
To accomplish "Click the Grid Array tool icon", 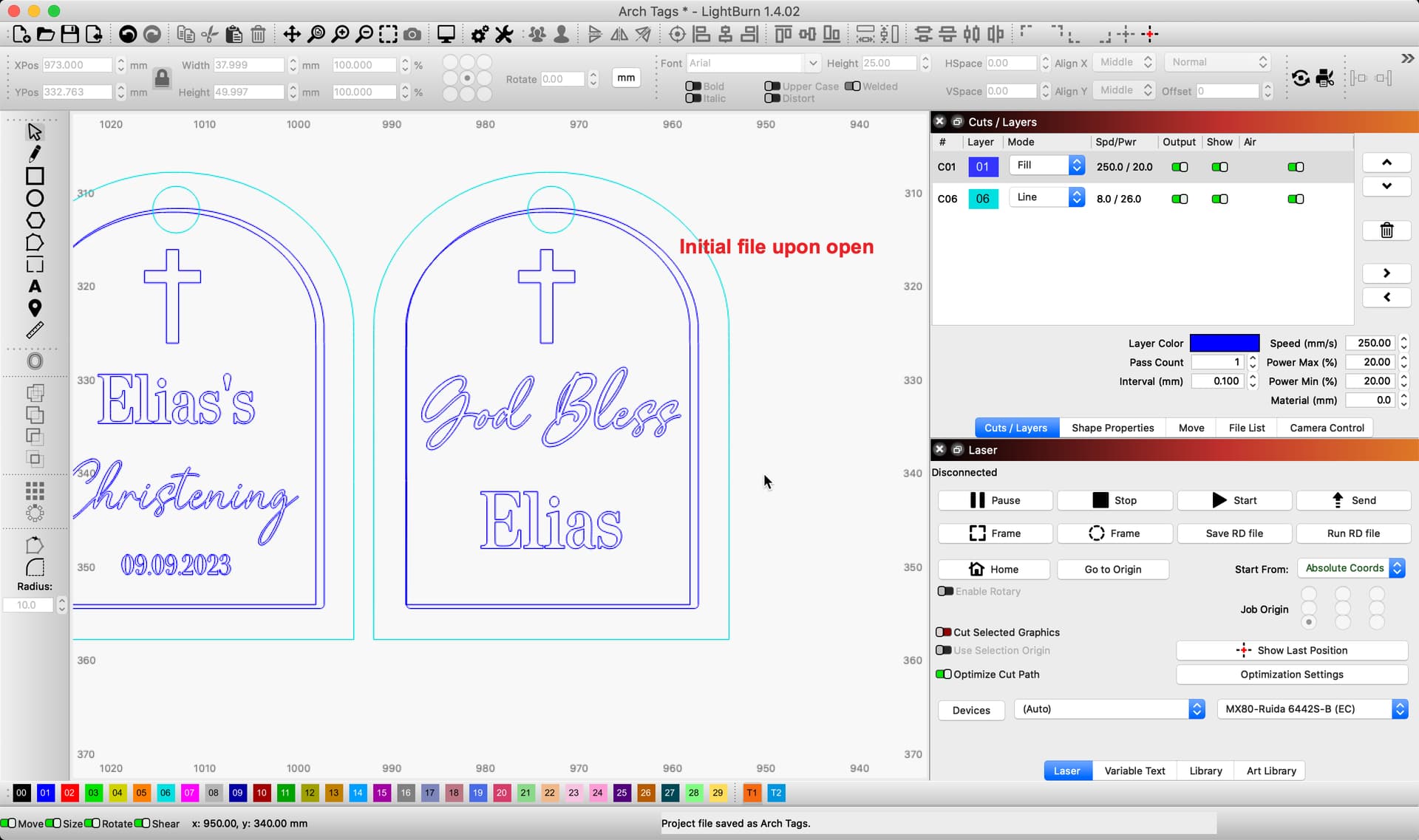I will pyautogui.click(x=35, y=491).
